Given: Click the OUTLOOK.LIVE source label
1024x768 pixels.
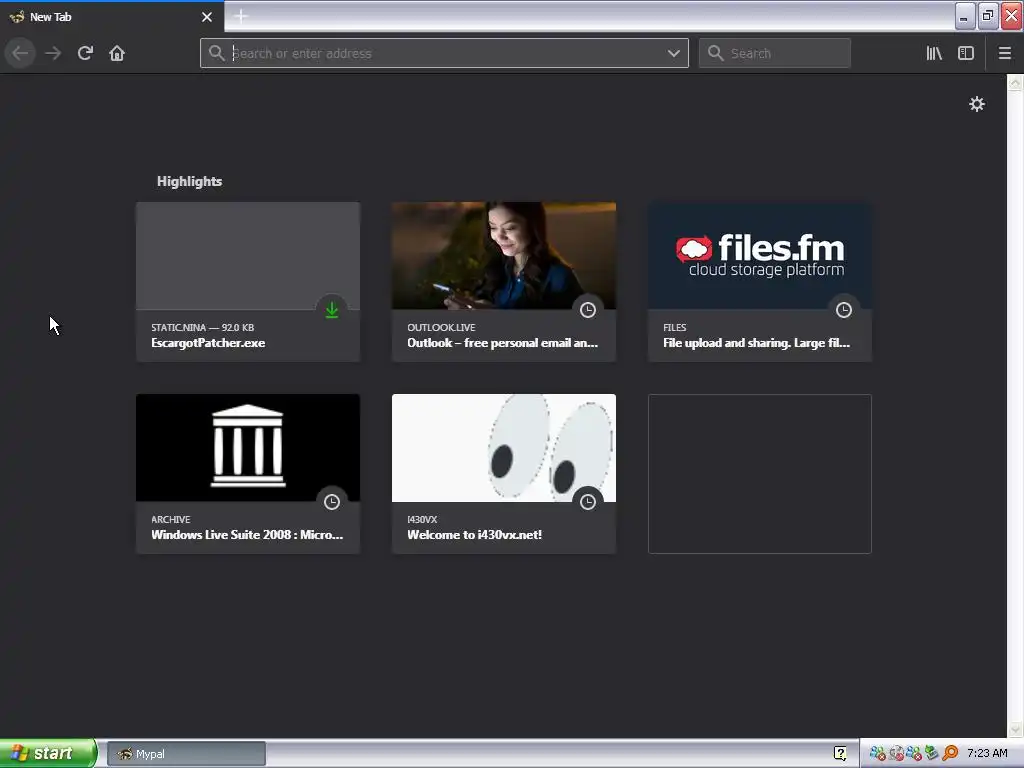Looking at the screenshot, I should pos(441,327).
